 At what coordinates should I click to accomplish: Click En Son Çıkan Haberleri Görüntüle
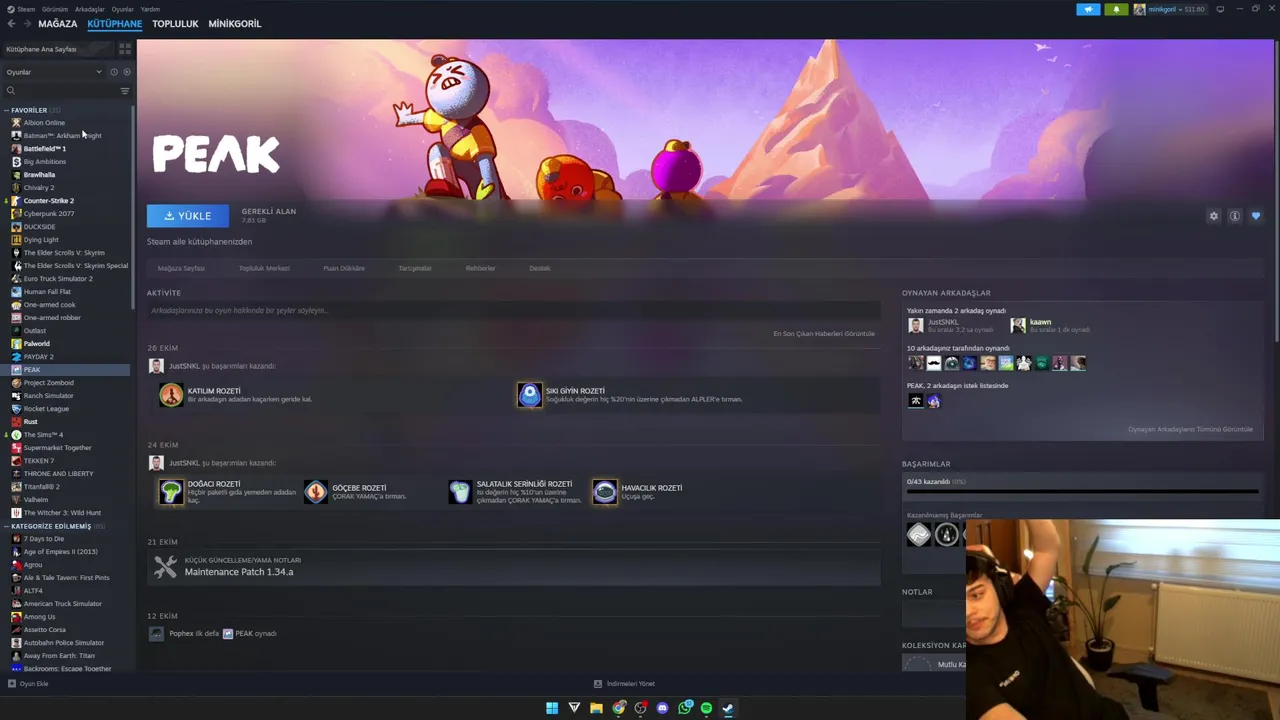click(x=824, y=334)
